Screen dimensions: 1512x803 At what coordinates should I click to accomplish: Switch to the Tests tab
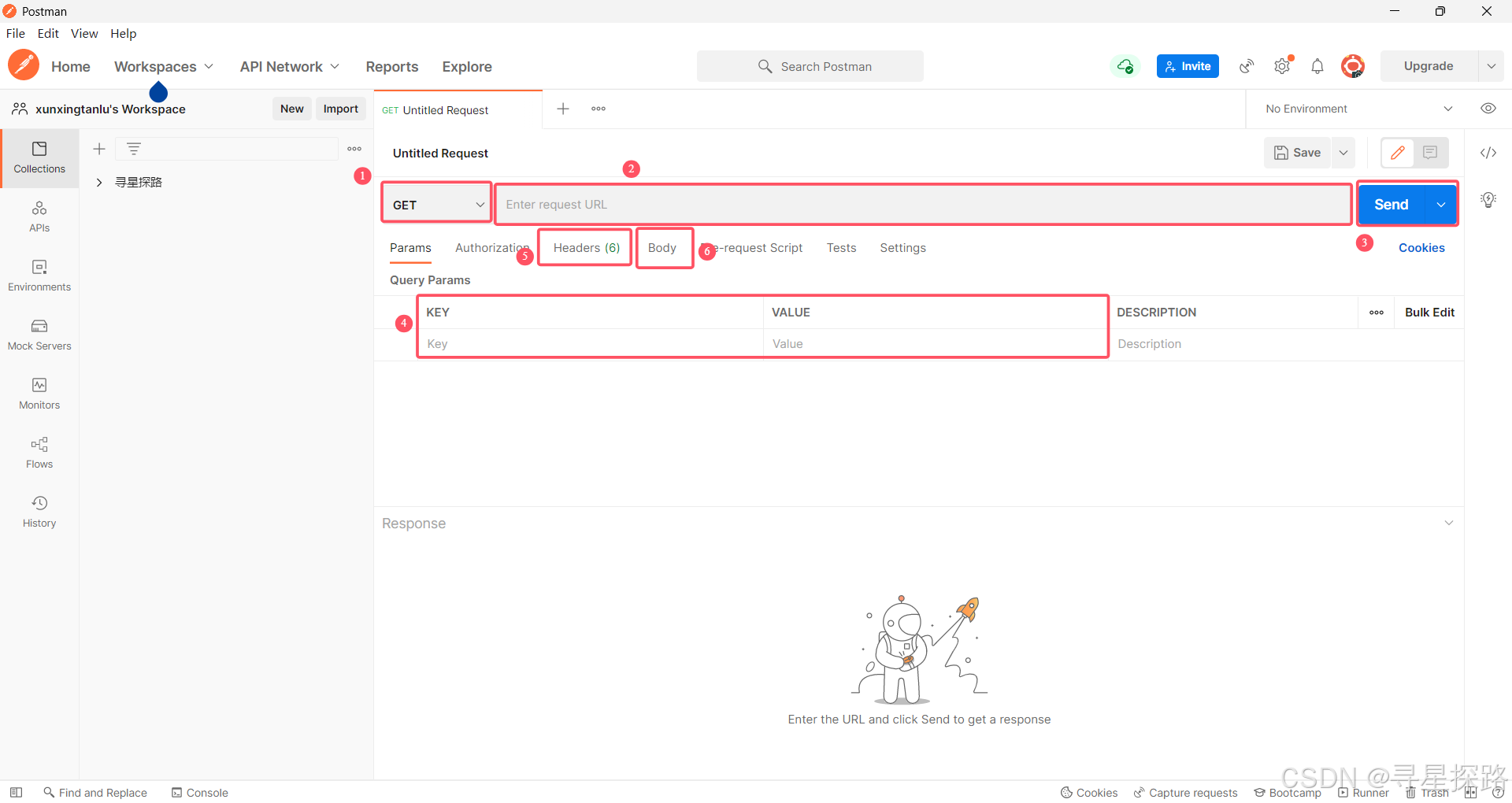coord(841,248)
